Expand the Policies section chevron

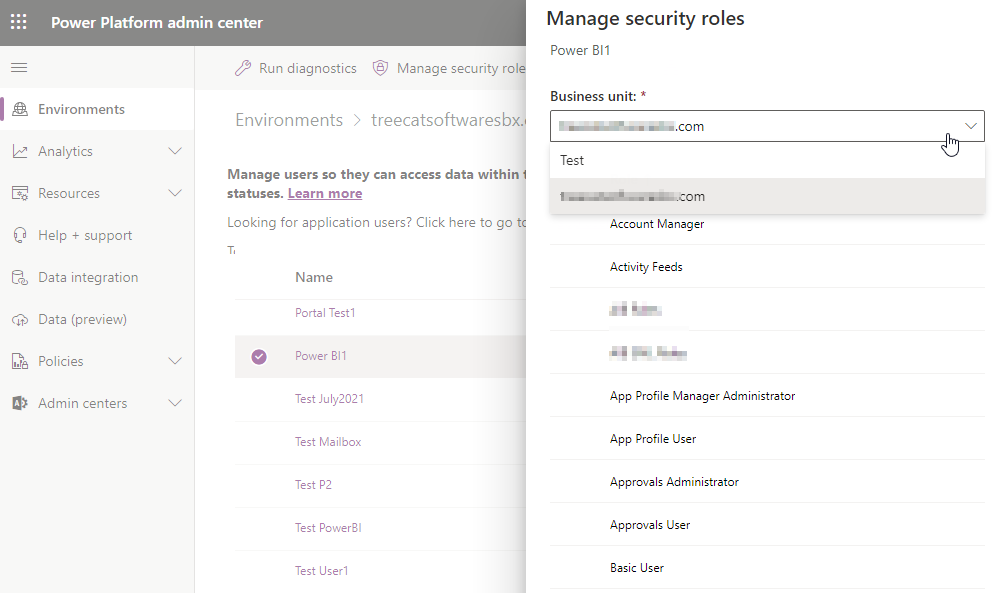pos(175,361)
